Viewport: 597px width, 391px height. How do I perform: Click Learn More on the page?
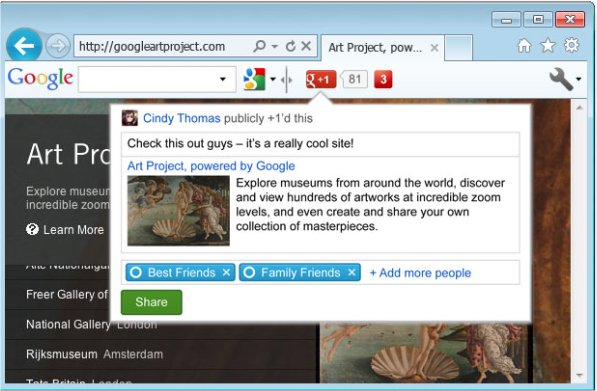click(73, 230)
